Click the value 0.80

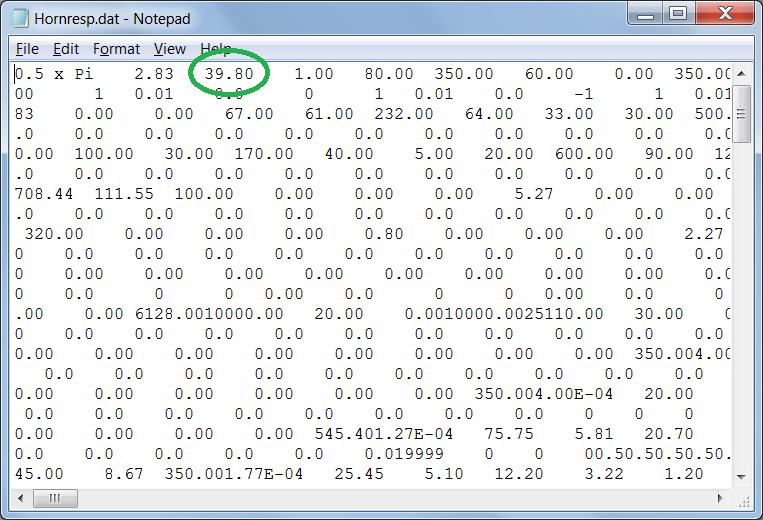[384, 233]
